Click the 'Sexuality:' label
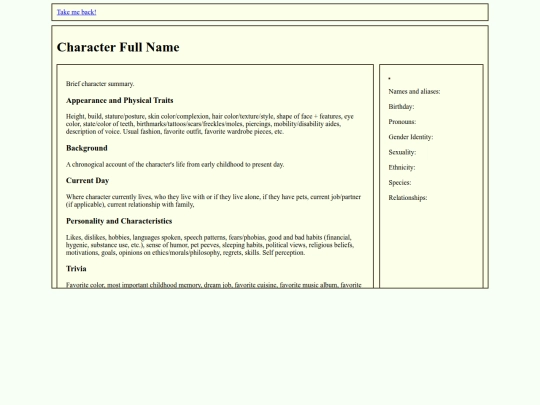The width and height of the screenshot is (540, 405). (x=402, y=152)
